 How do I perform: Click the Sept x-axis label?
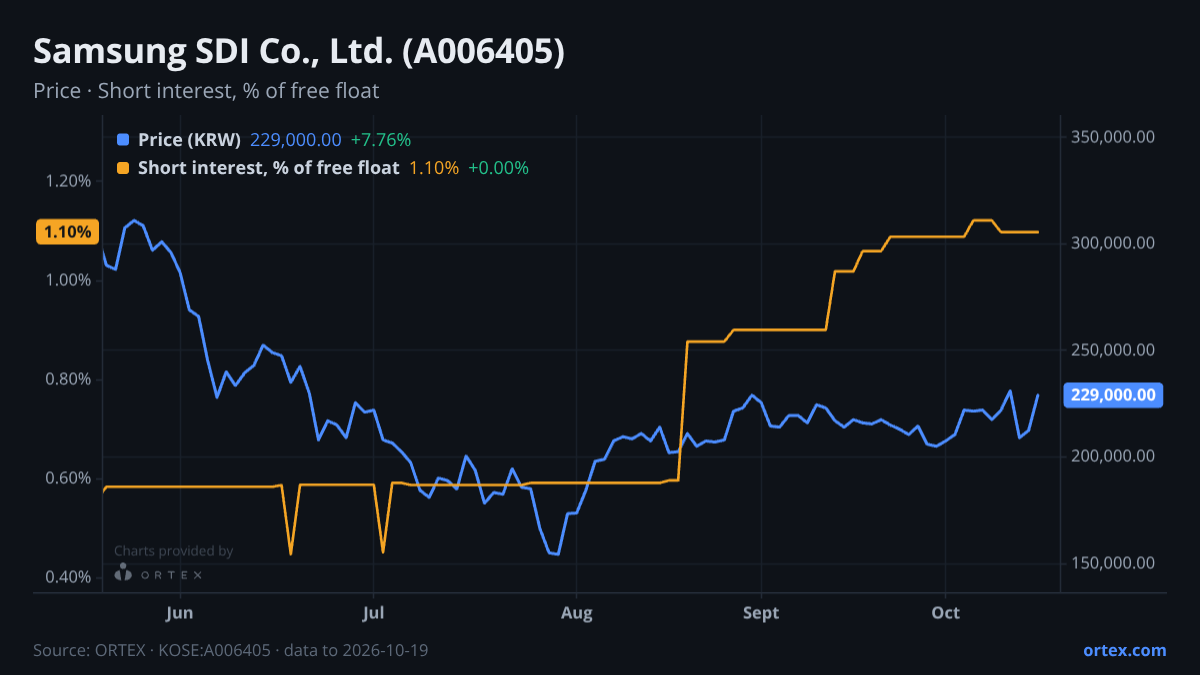(761, 612)
